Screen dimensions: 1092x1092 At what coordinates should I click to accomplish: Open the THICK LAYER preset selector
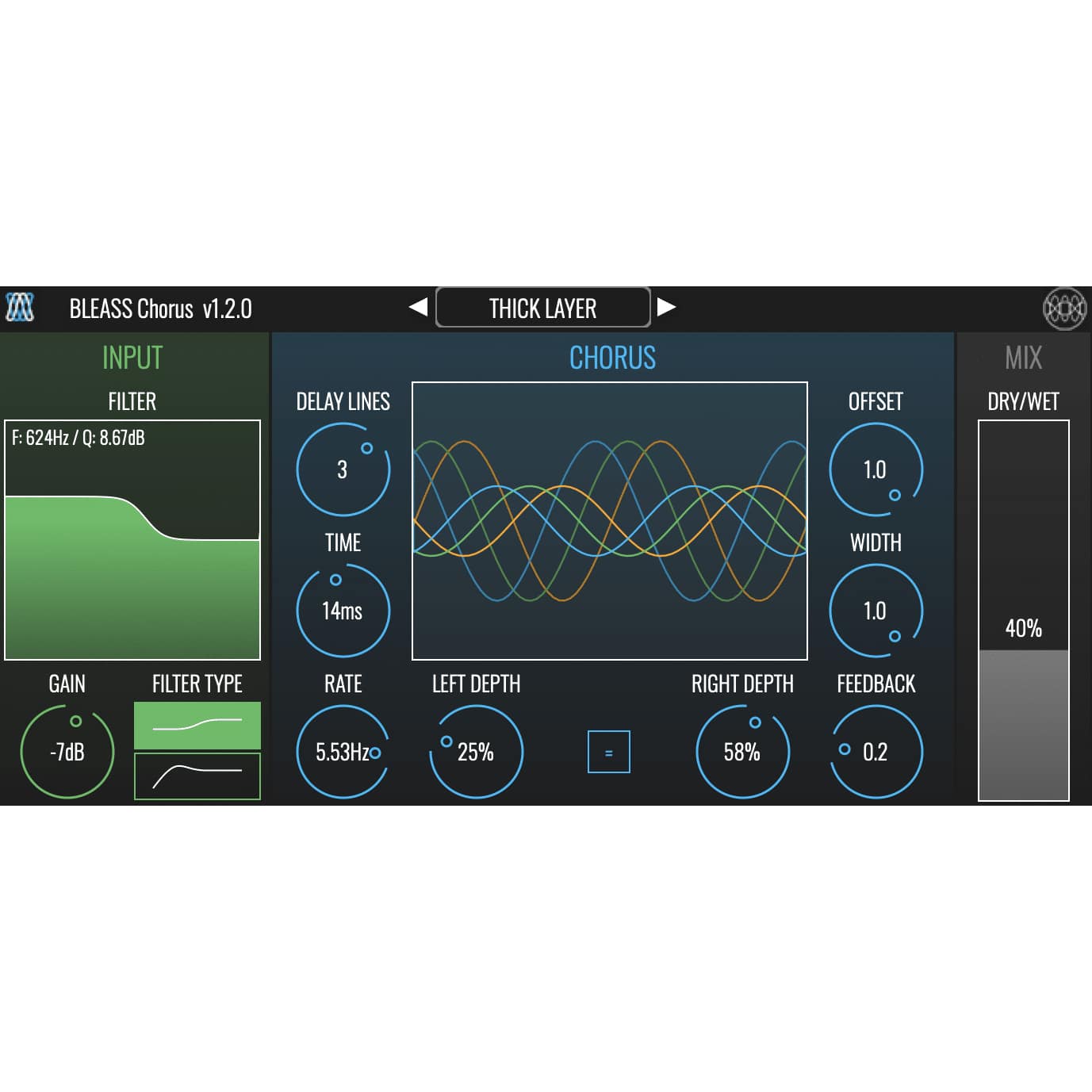(543, 308)
